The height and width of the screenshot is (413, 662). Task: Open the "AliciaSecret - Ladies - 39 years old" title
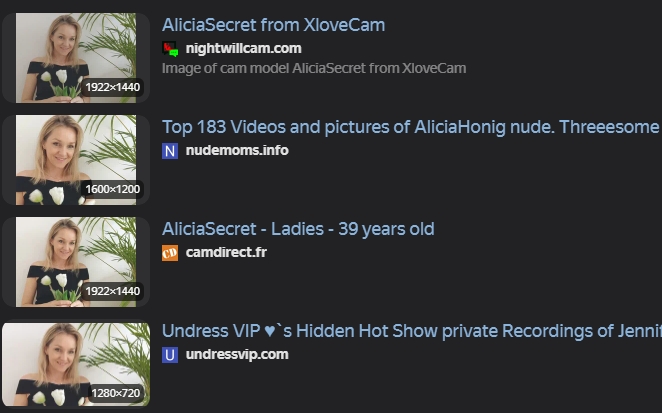pos(298,229)
